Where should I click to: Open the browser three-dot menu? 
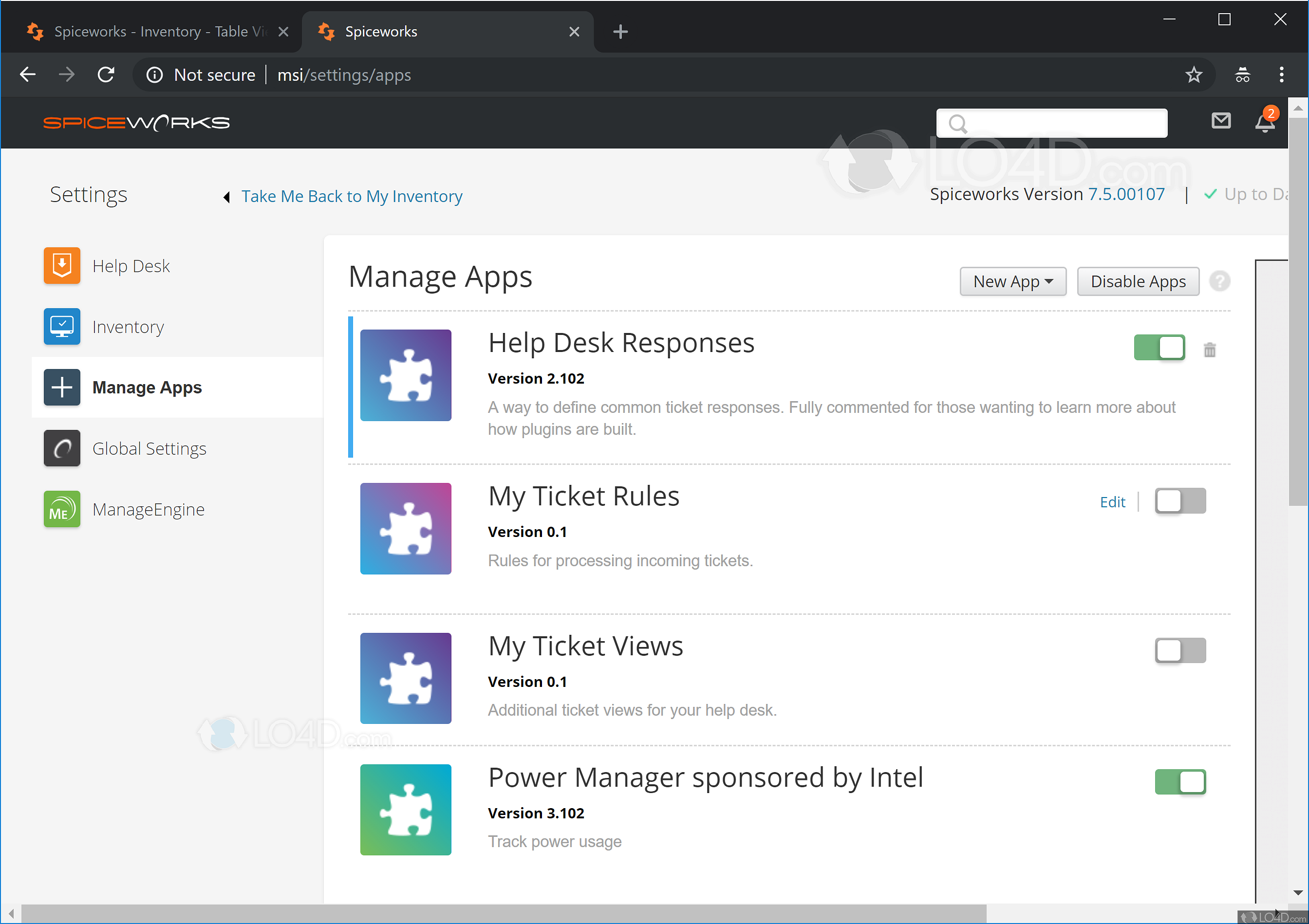pos(1281,74)
